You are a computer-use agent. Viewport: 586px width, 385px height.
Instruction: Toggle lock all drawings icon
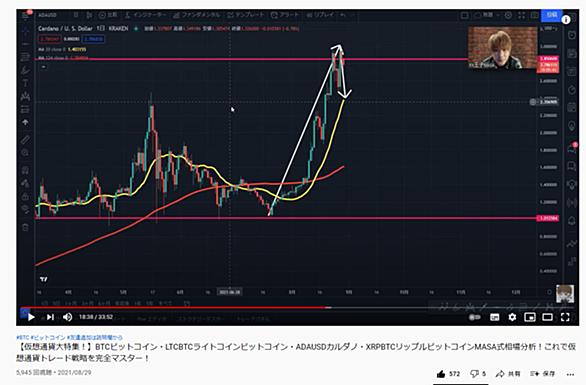[x=25, y=197]
